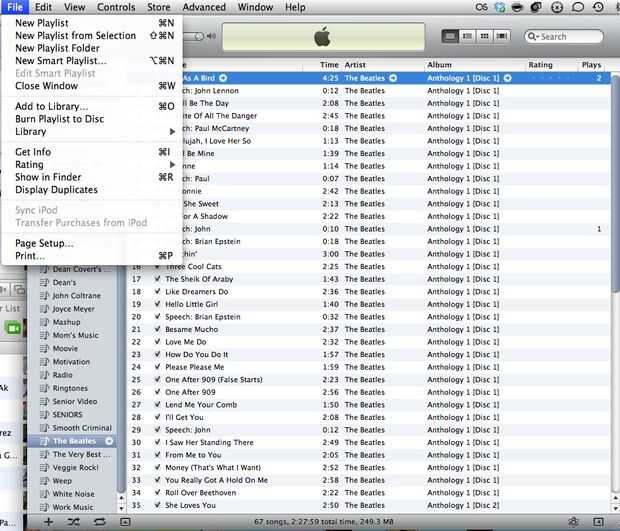Choose New Smart Playlist menu item
Screen dimensions: 620x531
[92, 60]
